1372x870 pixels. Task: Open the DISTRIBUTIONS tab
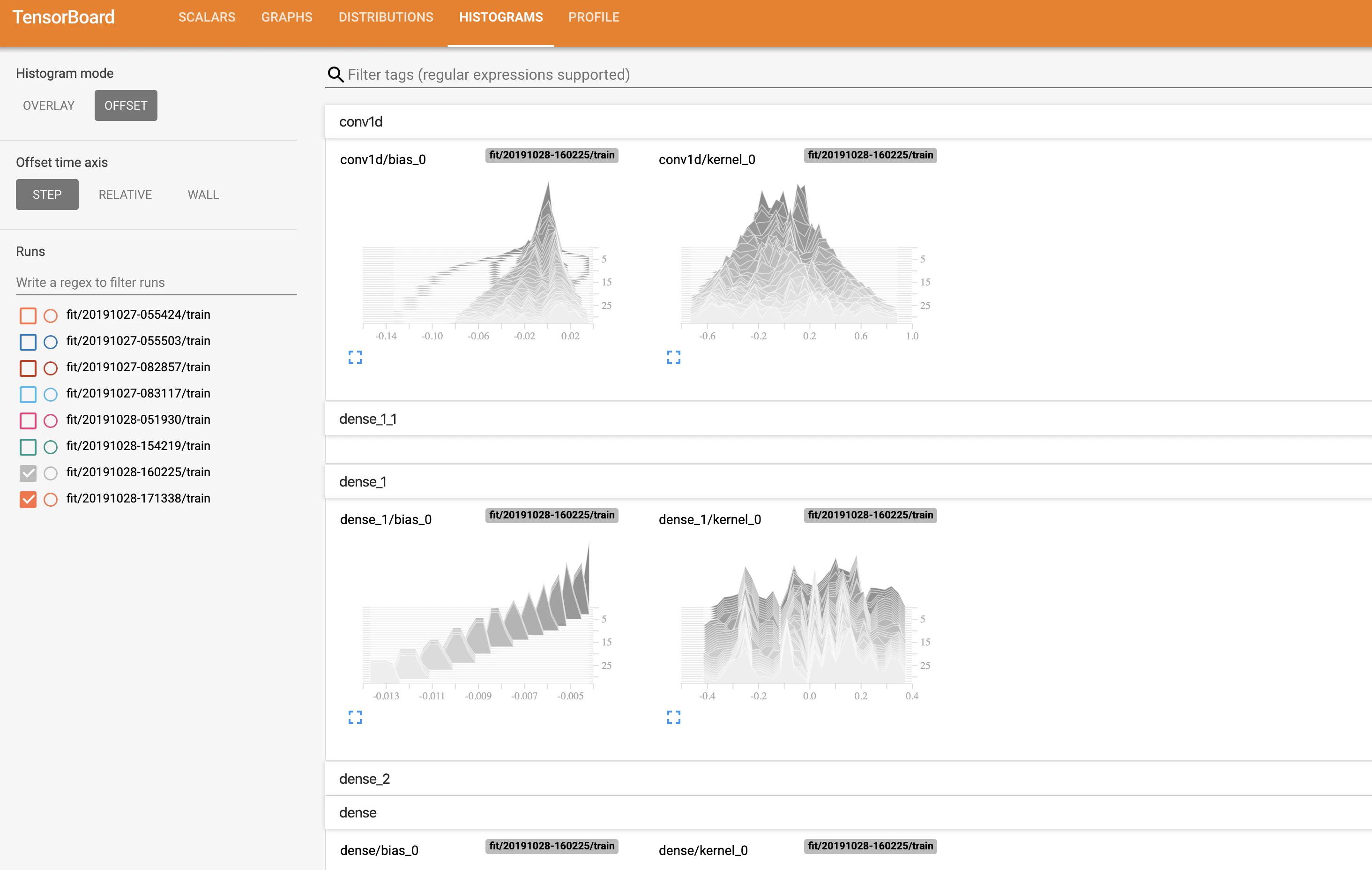click(x=386, y=17)
